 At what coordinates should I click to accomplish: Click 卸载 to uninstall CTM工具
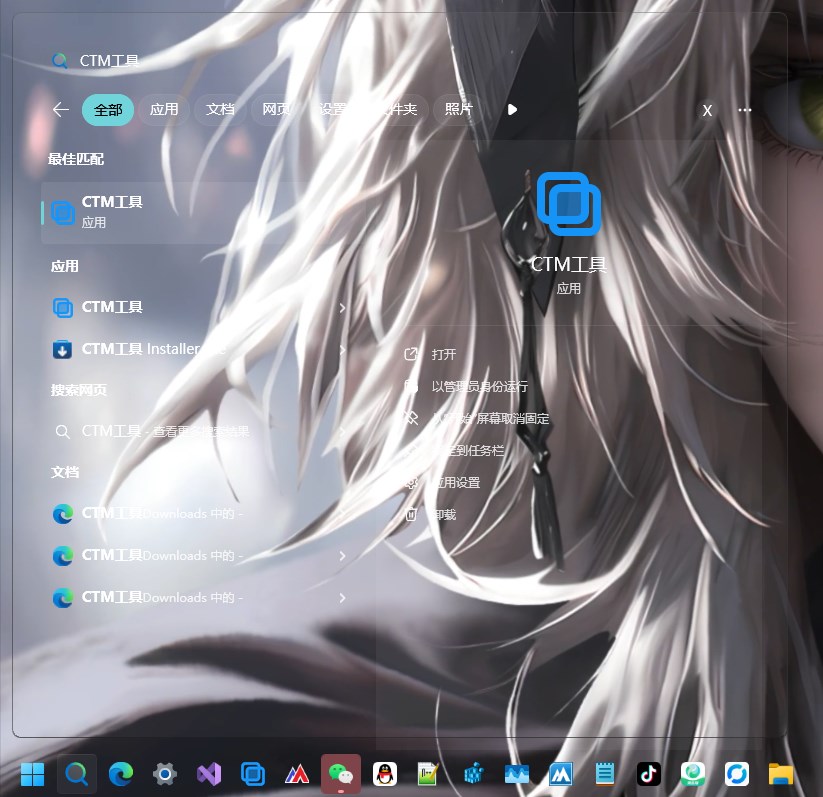444,515
